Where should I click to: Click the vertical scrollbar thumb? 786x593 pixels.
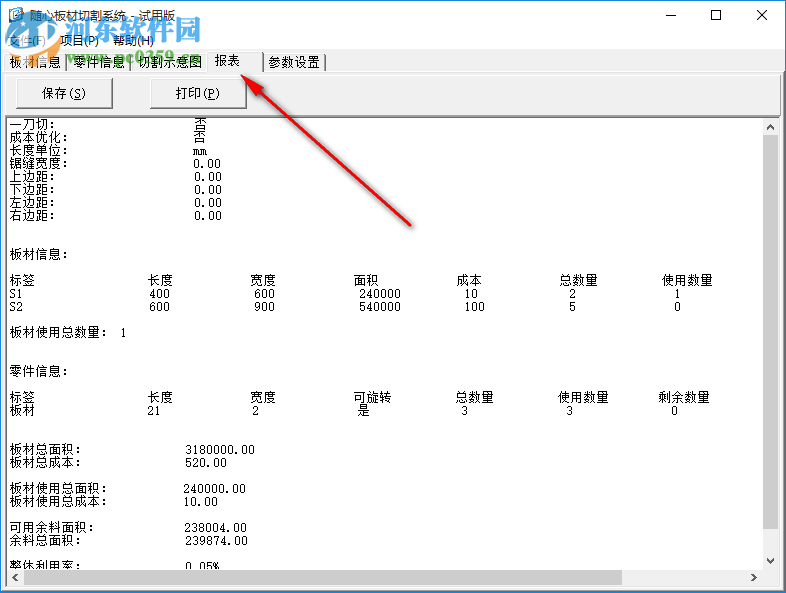coord(770,331)
